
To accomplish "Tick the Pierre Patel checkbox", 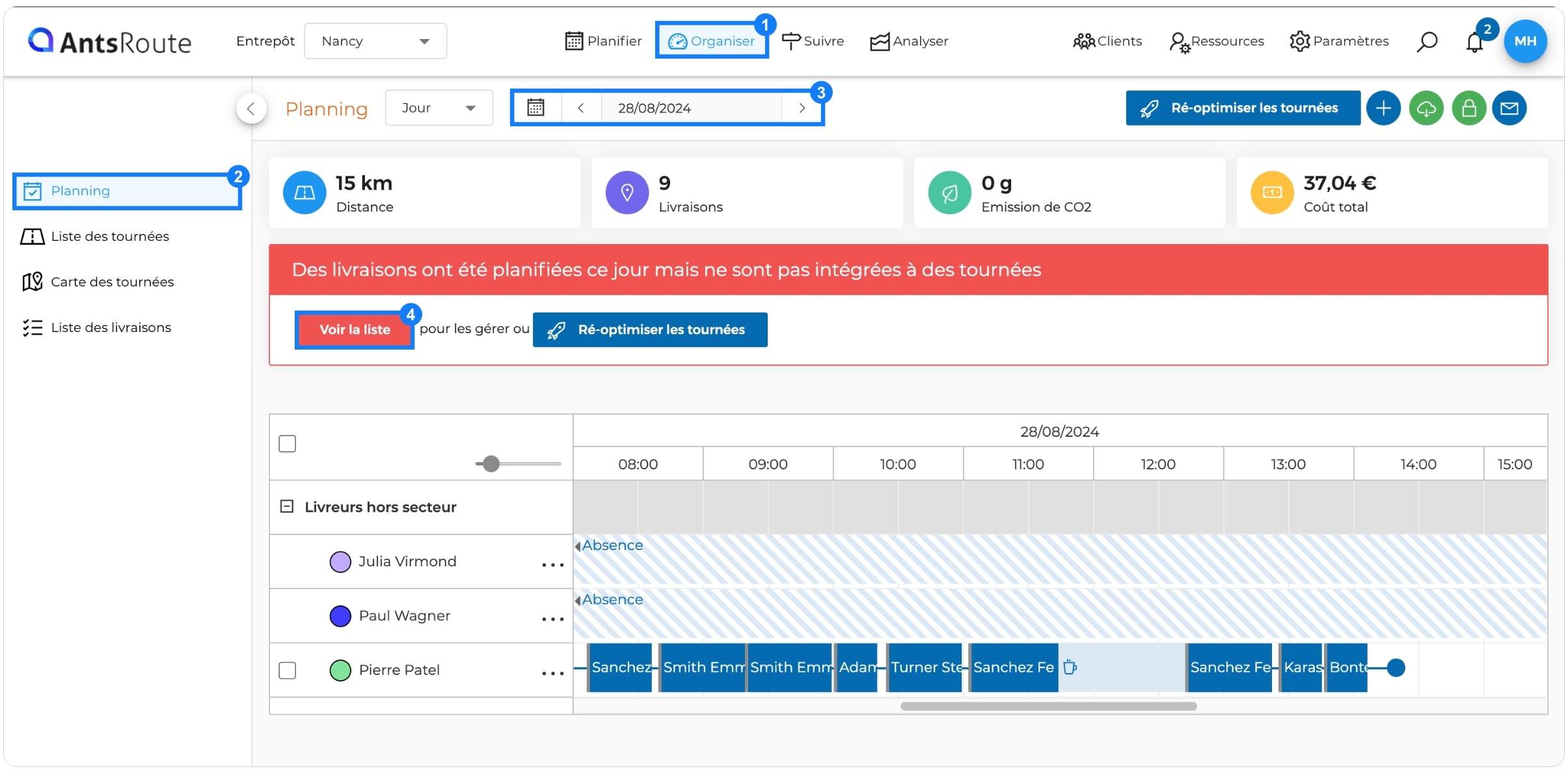I will click(x=288, y=670).
